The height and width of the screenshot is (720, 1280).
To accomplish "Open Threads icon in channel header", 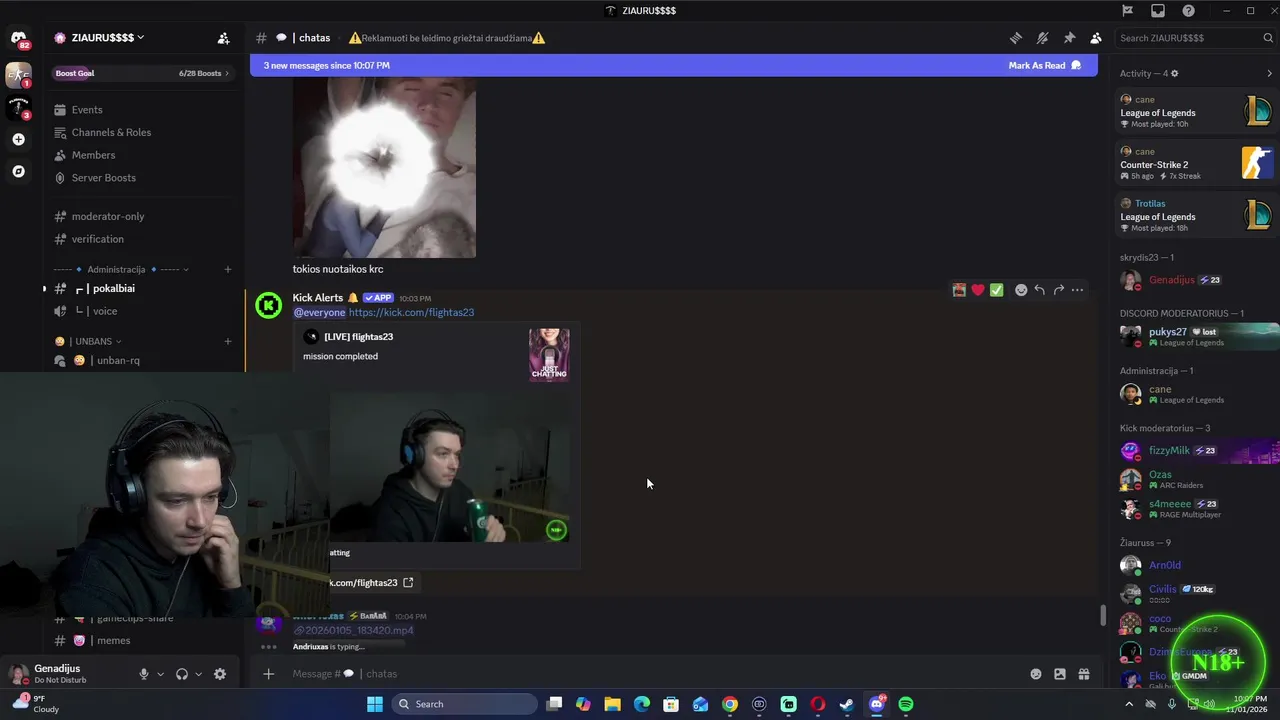I will pos(1016,38).
